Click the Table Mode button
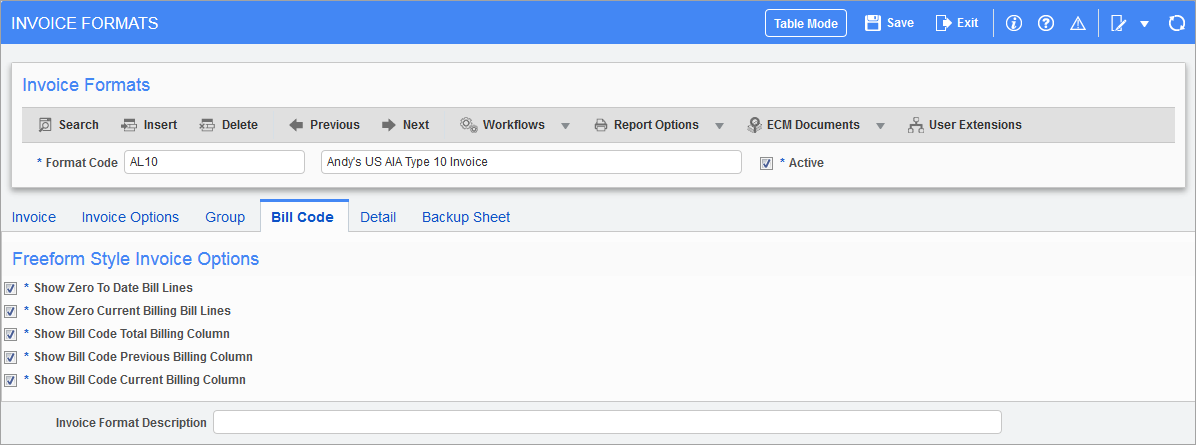The image size is (1196, 445). click(x=806, y=23)
